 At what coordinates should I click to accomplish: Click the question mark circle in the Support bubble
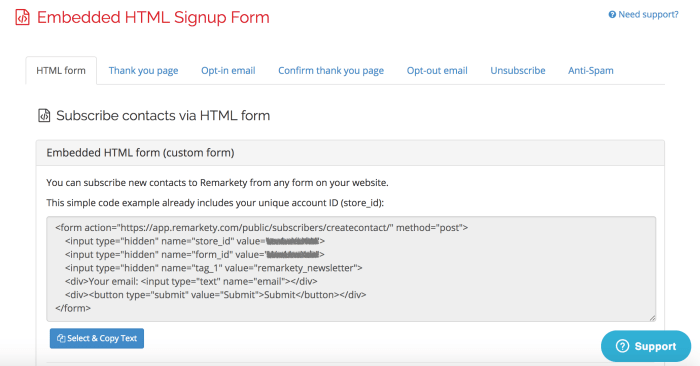pyautogui.click(x=622, y=346)
